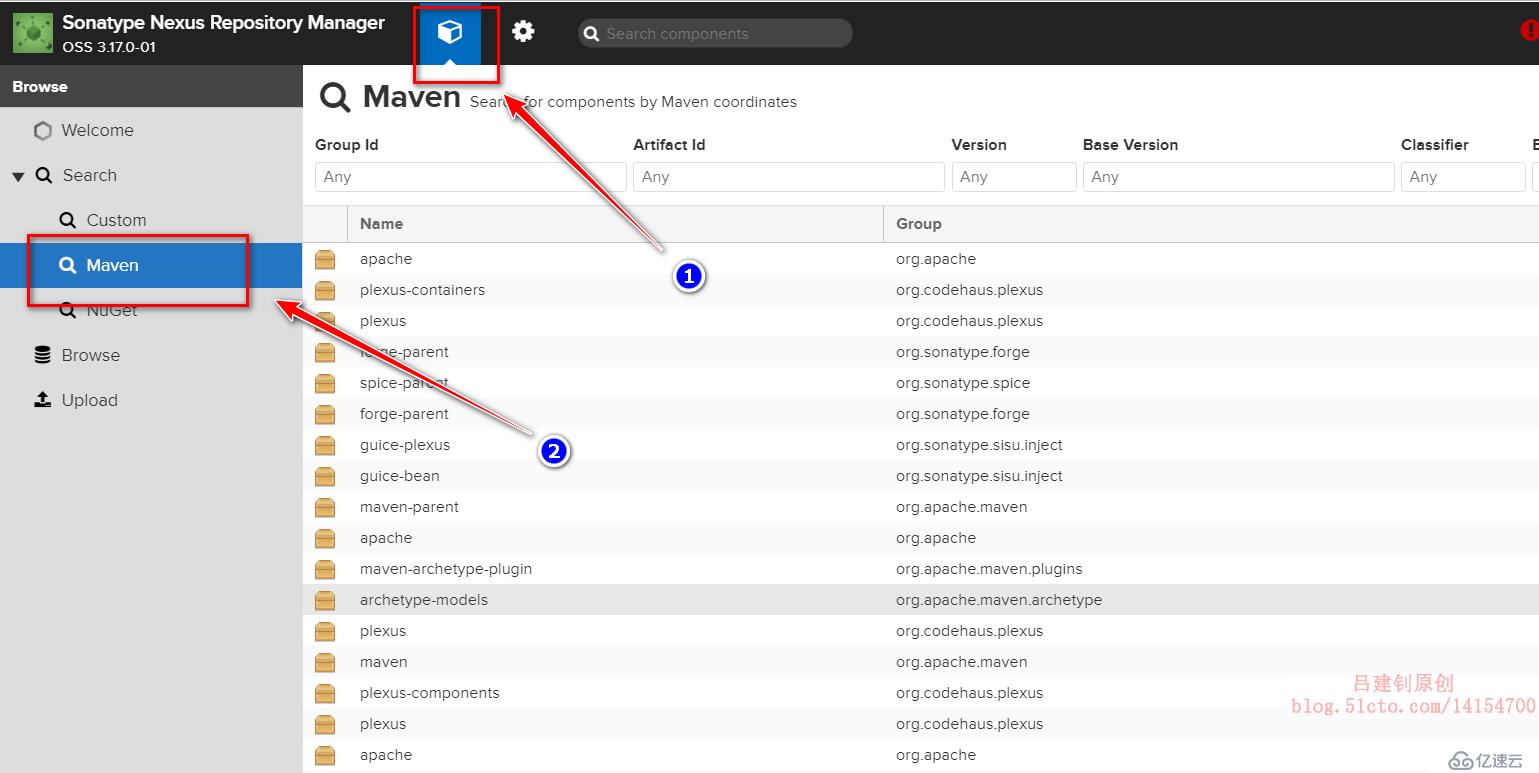1539x773 pixels.
Task: Click org.sonatype.sisu.inject group of guice-bean row
Action: pyautogui.click(x=979, y=476)
